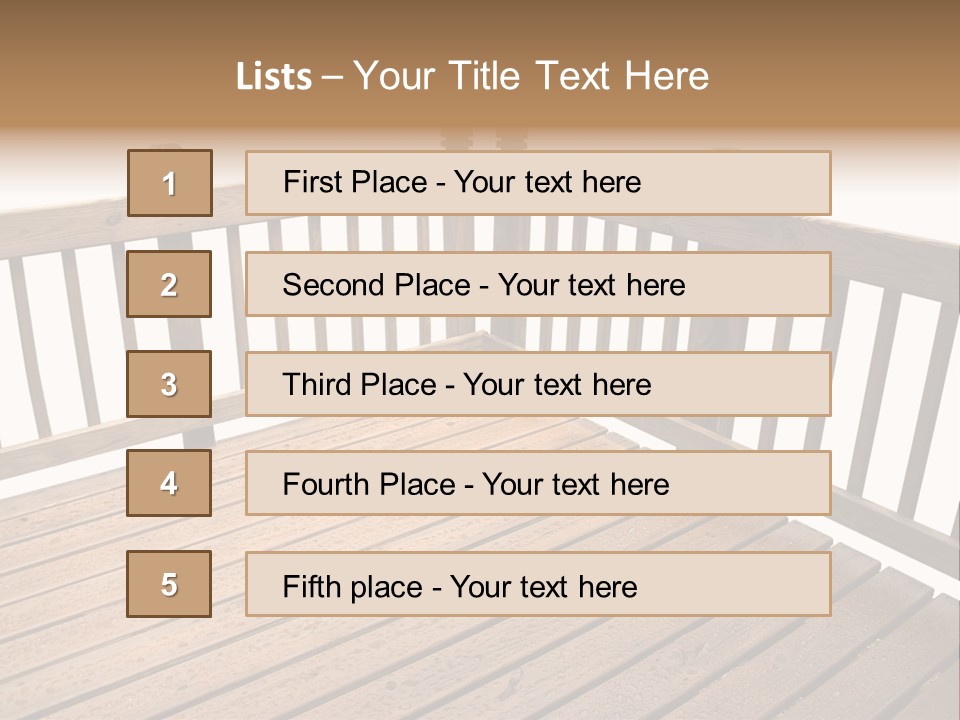This screenshot has height=720, width=960.
Task: Click the "First Place - Your text here" bar
Action: pyautogui.click(x=538, y=183)
